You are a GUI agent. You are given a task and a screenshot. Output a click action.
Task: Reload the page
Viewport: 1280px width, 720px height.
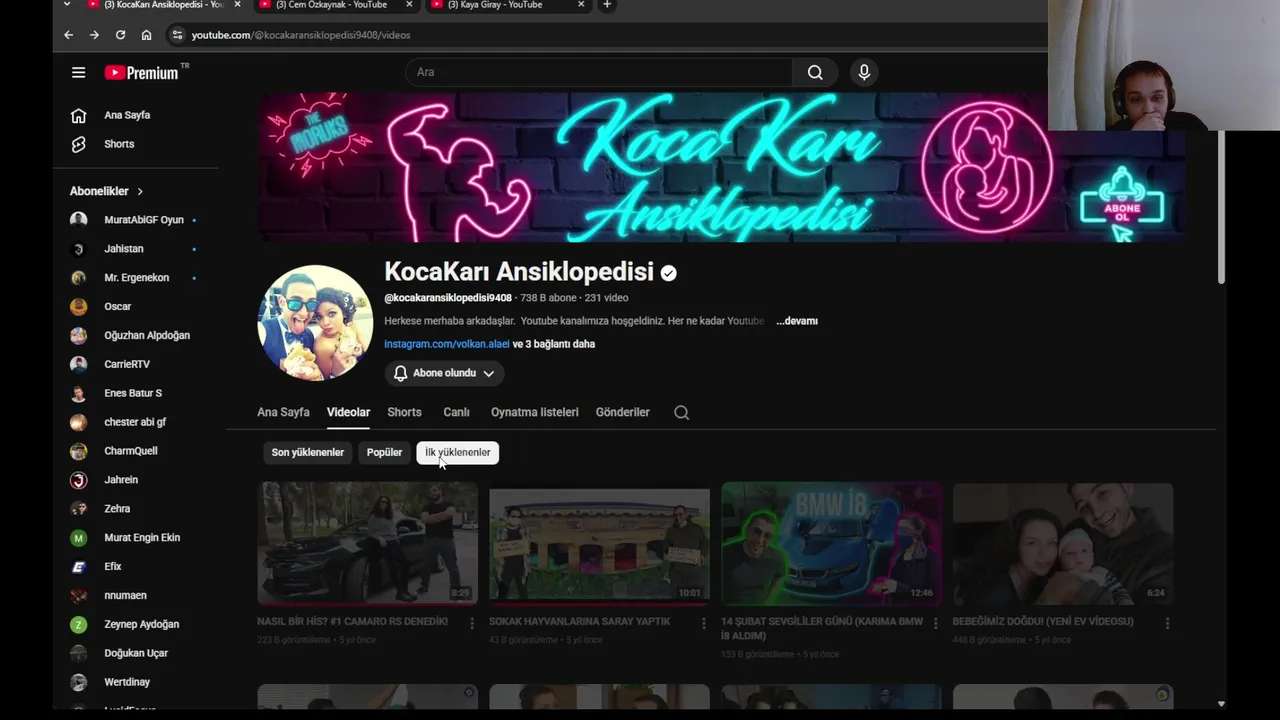tap(120, 35)
